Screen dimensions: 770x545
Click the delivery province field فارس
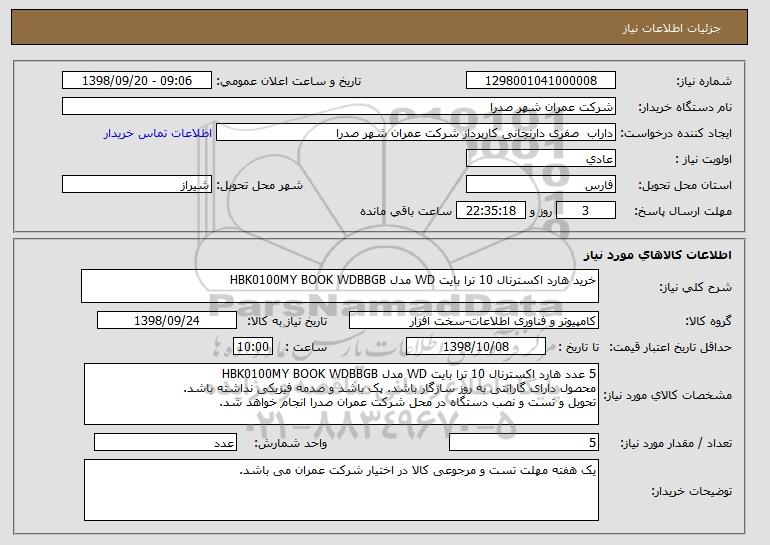tap(541, 185)
